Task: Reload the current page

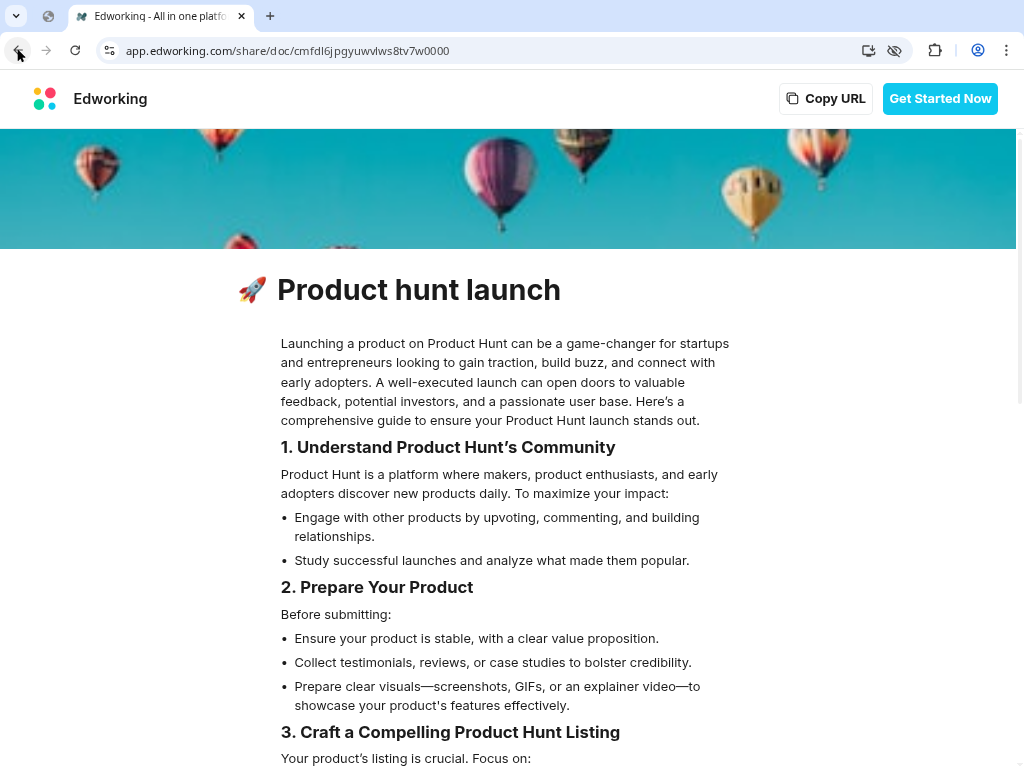Action: [x=75, y=51]
